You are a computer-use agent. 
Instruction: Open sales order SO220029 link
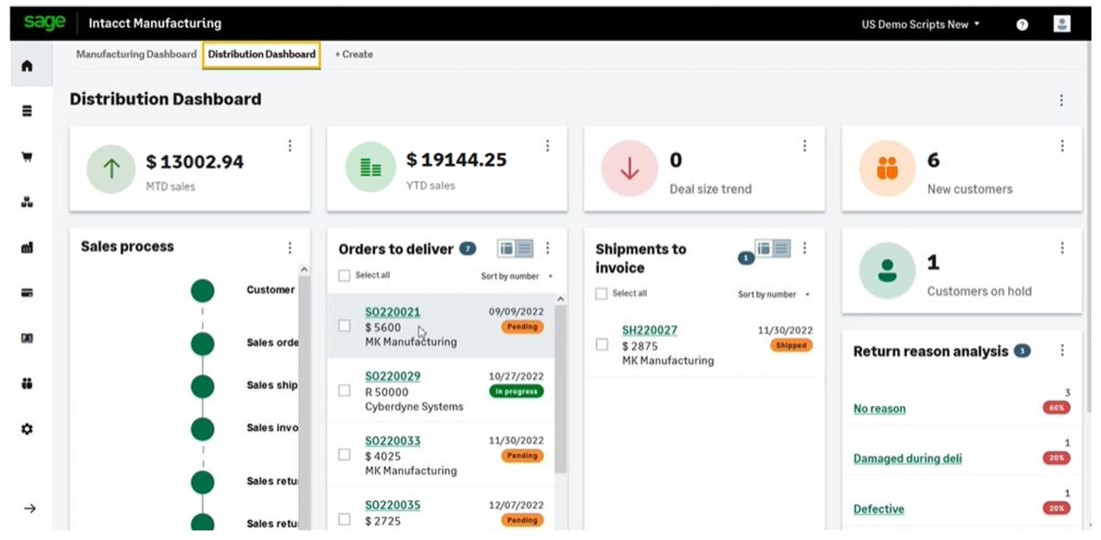pyautogui.click(x=393, y=376)
